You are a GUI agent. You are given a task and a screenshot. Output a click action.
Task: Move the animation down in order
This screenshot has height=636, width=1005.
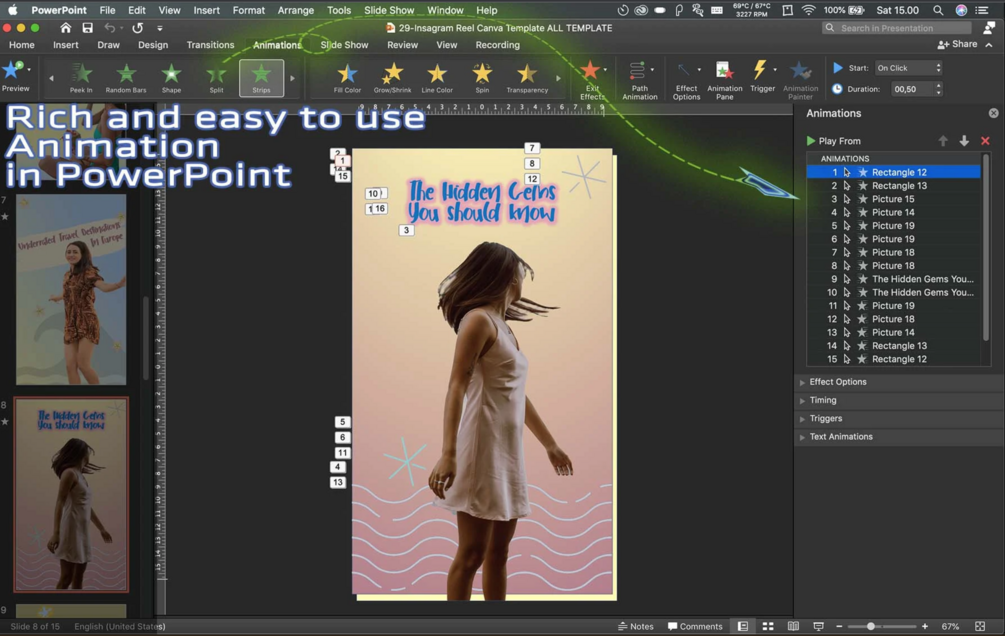(964, 141)
